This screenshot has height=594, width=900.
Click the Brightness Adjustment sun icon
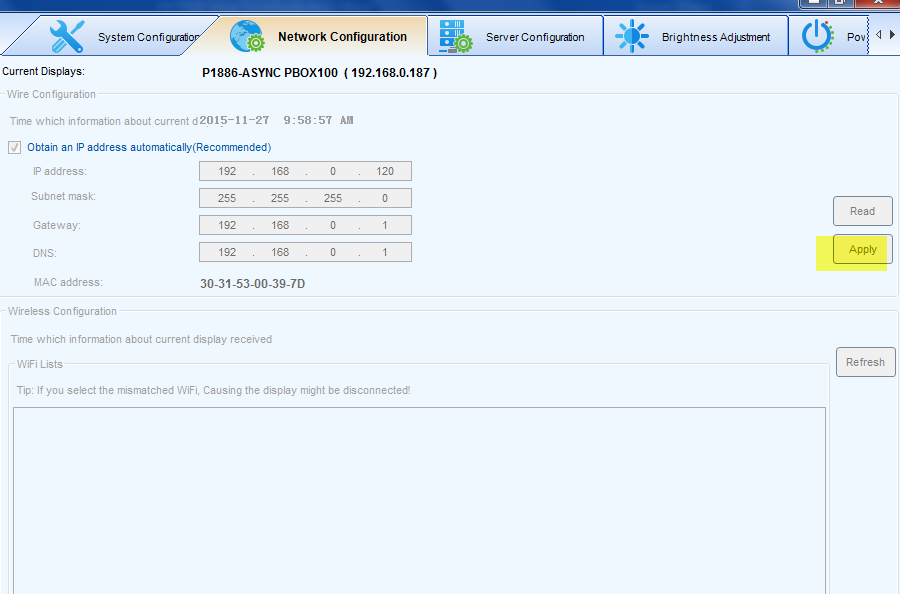point(632,37)
